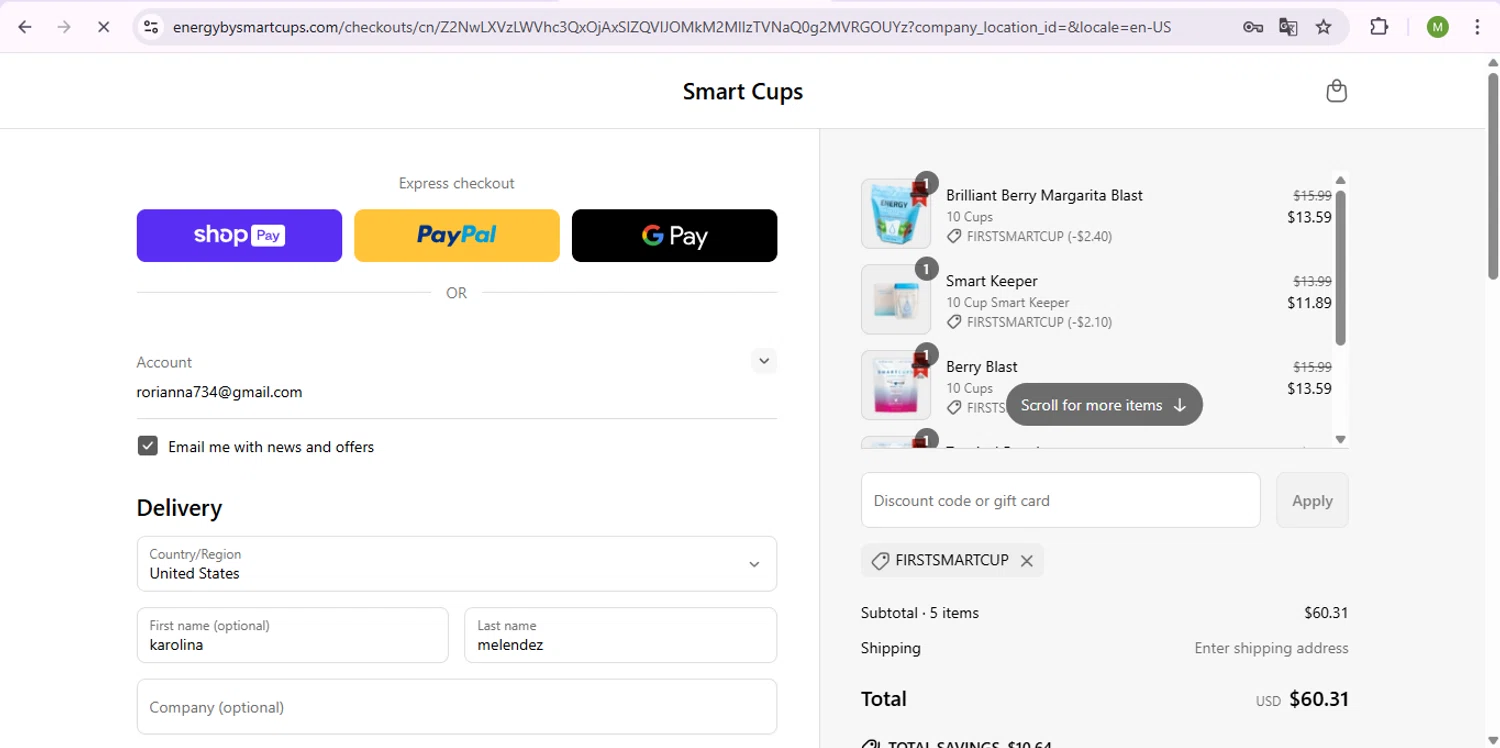
Task: Edit the Last name field
Action: point(620,635)
